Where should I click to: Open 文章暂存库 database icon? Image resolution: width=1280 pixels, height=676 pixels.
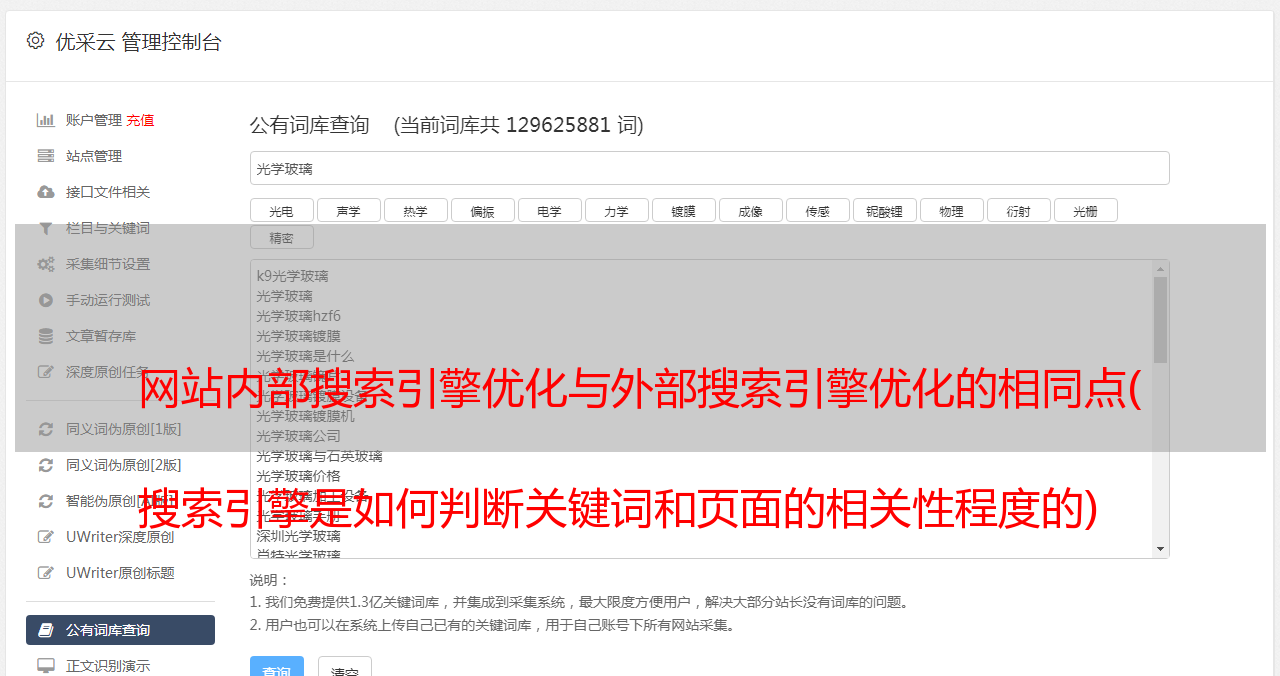coord(45,336)
